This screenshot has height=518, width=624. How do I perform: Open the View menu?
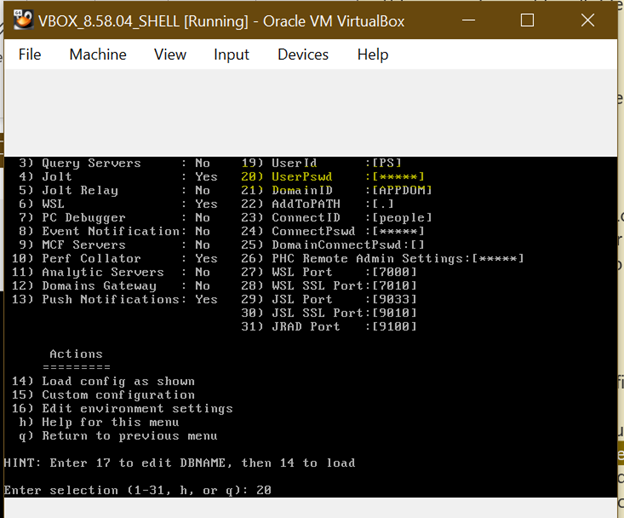pyautogui.click(x=170, y=55)
